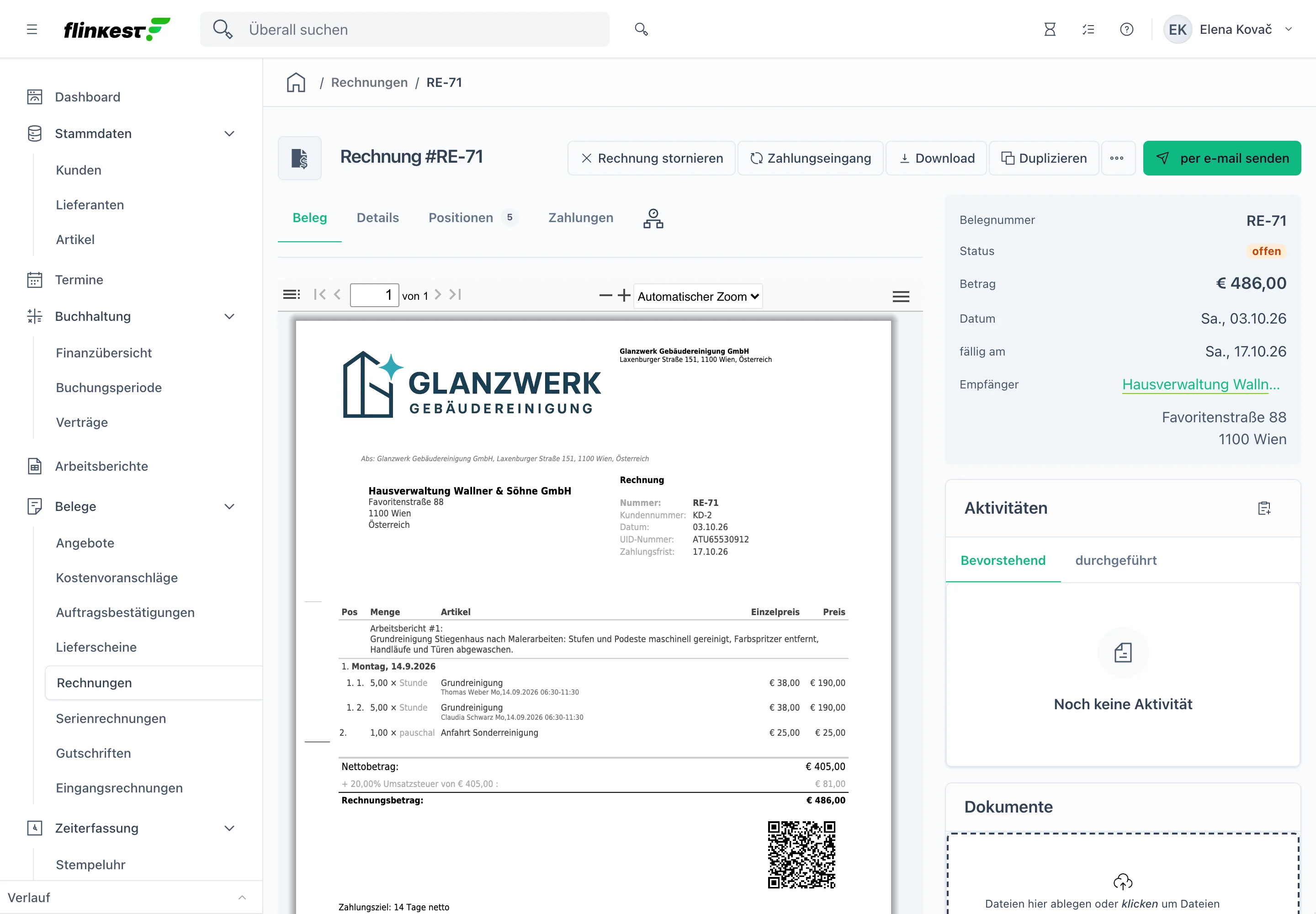Image resolution: width=1316 pixels, height=914 pixels.
Task: Download the invoice
Action: 936,158
